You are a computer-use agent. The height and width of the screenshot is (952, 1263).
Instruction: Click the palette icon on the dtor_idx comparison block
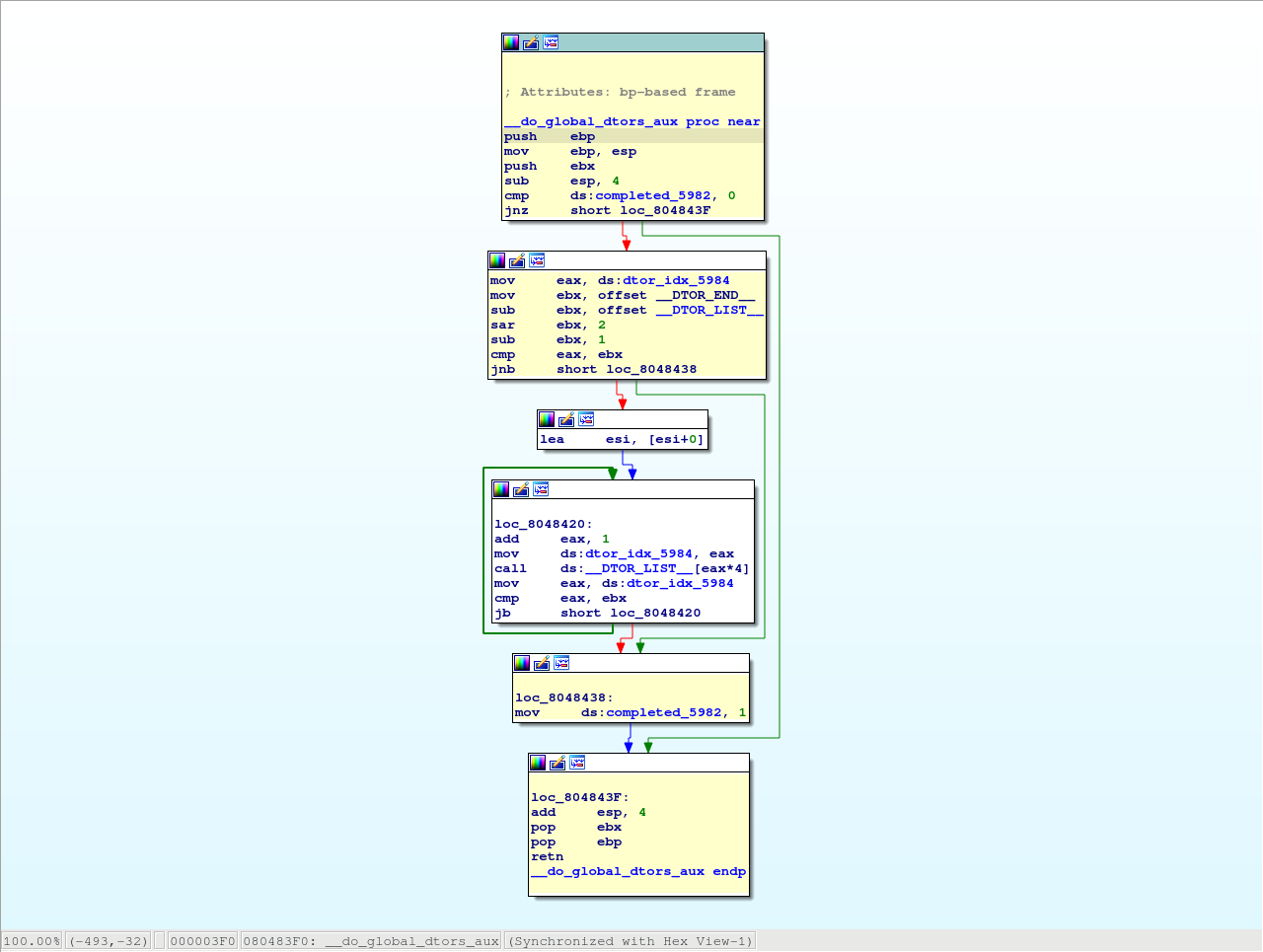(496, 260)
